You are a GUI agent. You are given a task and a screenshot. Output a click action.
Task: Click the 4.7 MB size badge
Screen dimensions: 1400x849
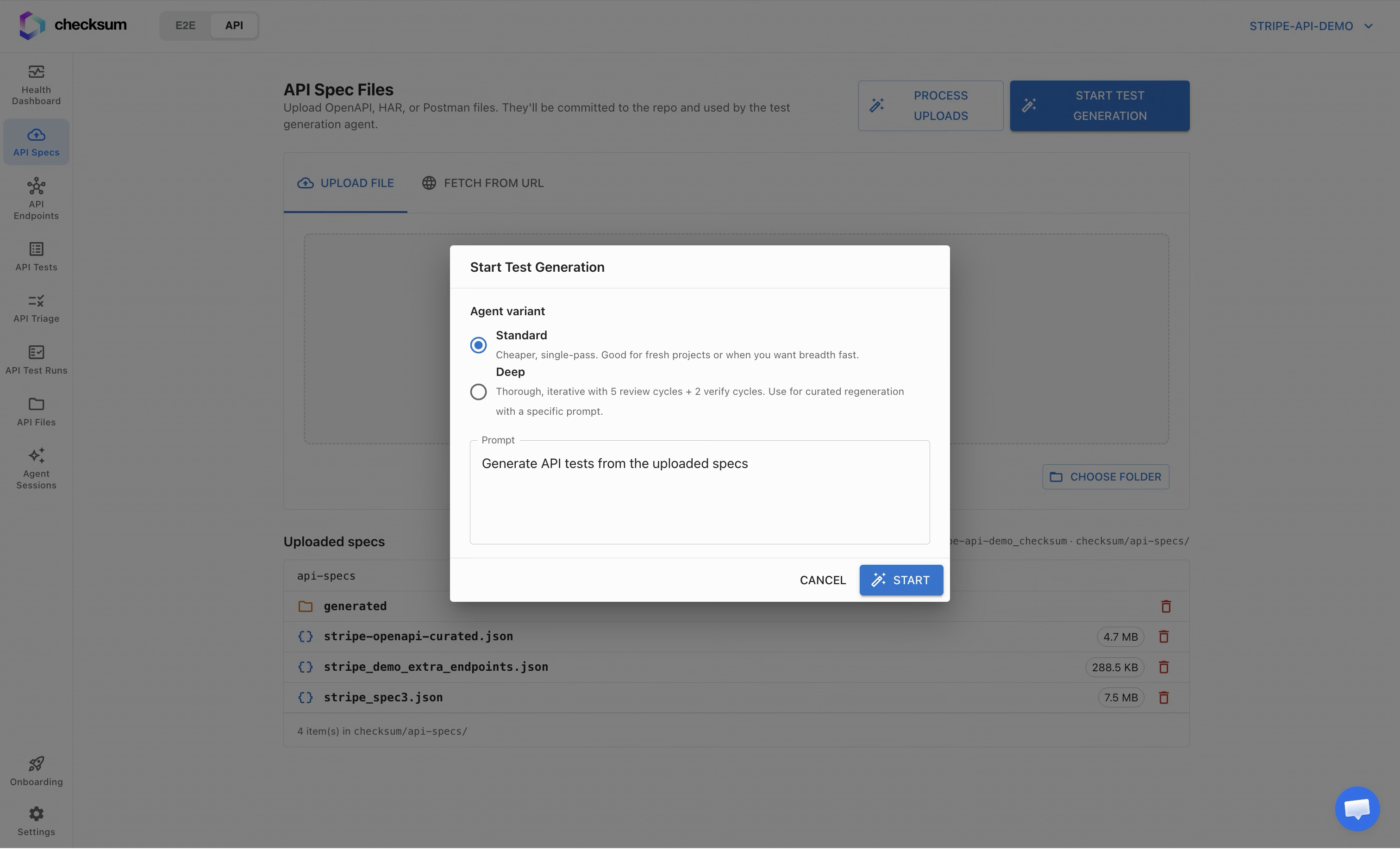pos(1120,637)
